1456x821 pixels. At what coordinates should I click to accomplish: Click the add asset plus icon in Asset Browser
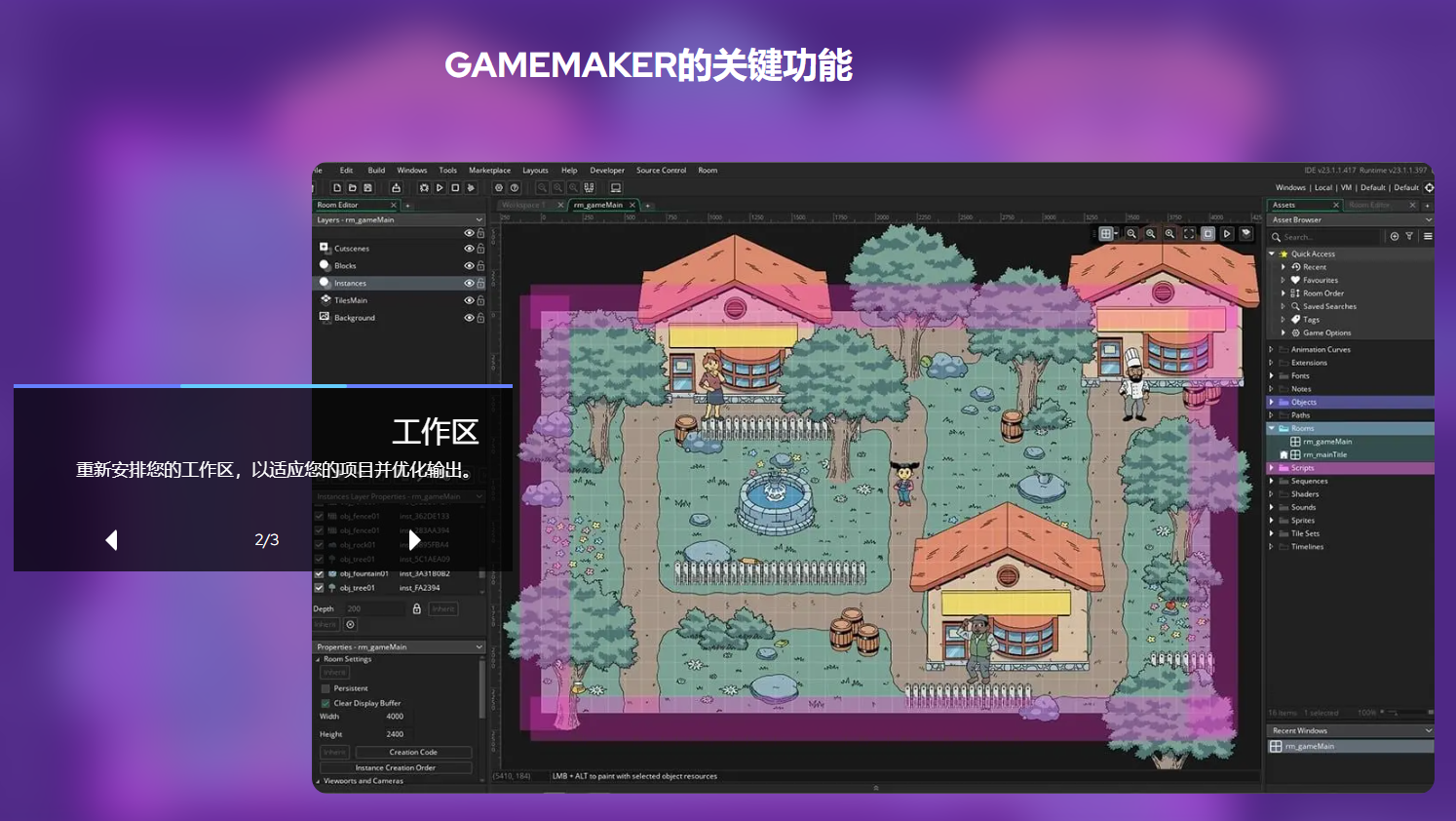pos(1395,236)
